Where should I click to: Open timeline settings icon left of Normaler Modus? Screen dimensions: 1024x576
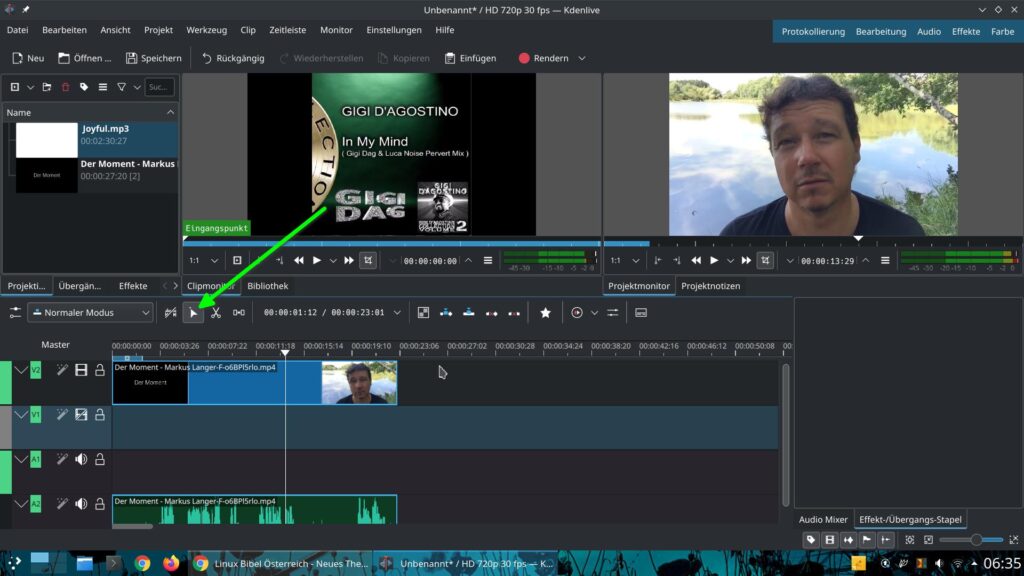[15, 313]
